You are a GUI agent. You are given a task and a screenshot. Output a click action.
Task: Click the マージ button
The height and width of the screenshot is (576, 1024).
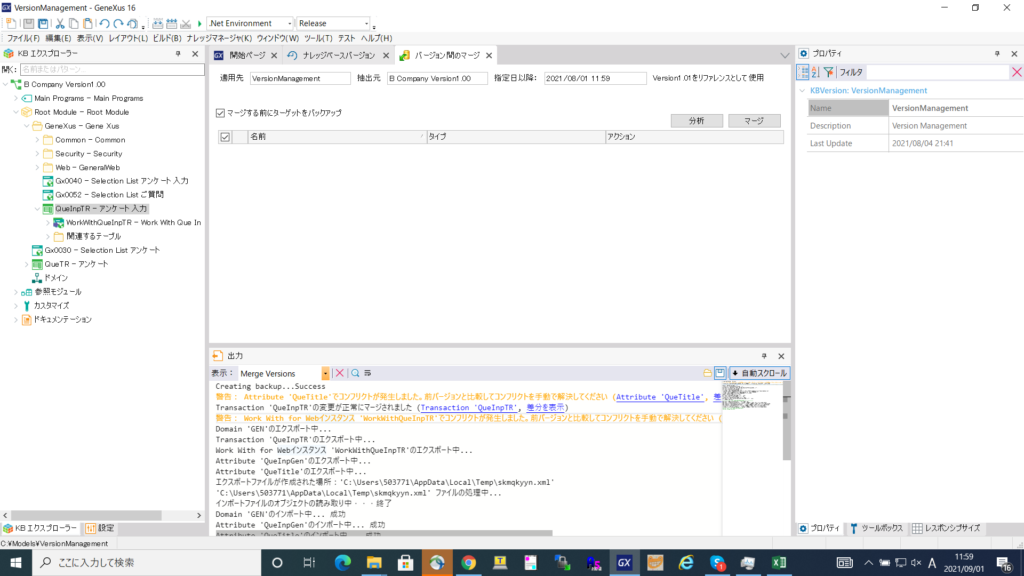coord(754,121)
